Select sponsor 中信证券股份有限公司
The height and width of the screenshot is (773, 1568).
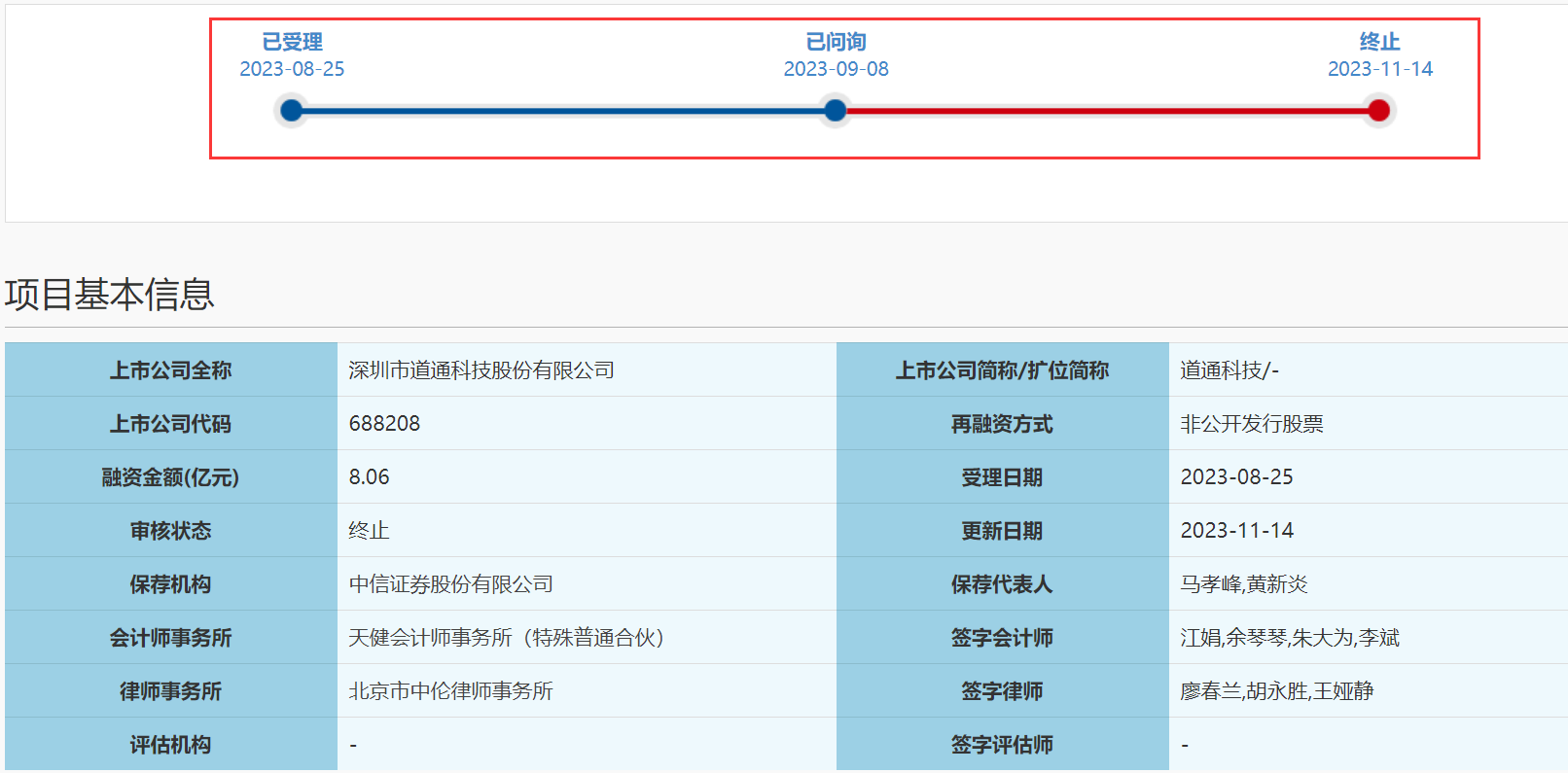(x=450, y=584)
